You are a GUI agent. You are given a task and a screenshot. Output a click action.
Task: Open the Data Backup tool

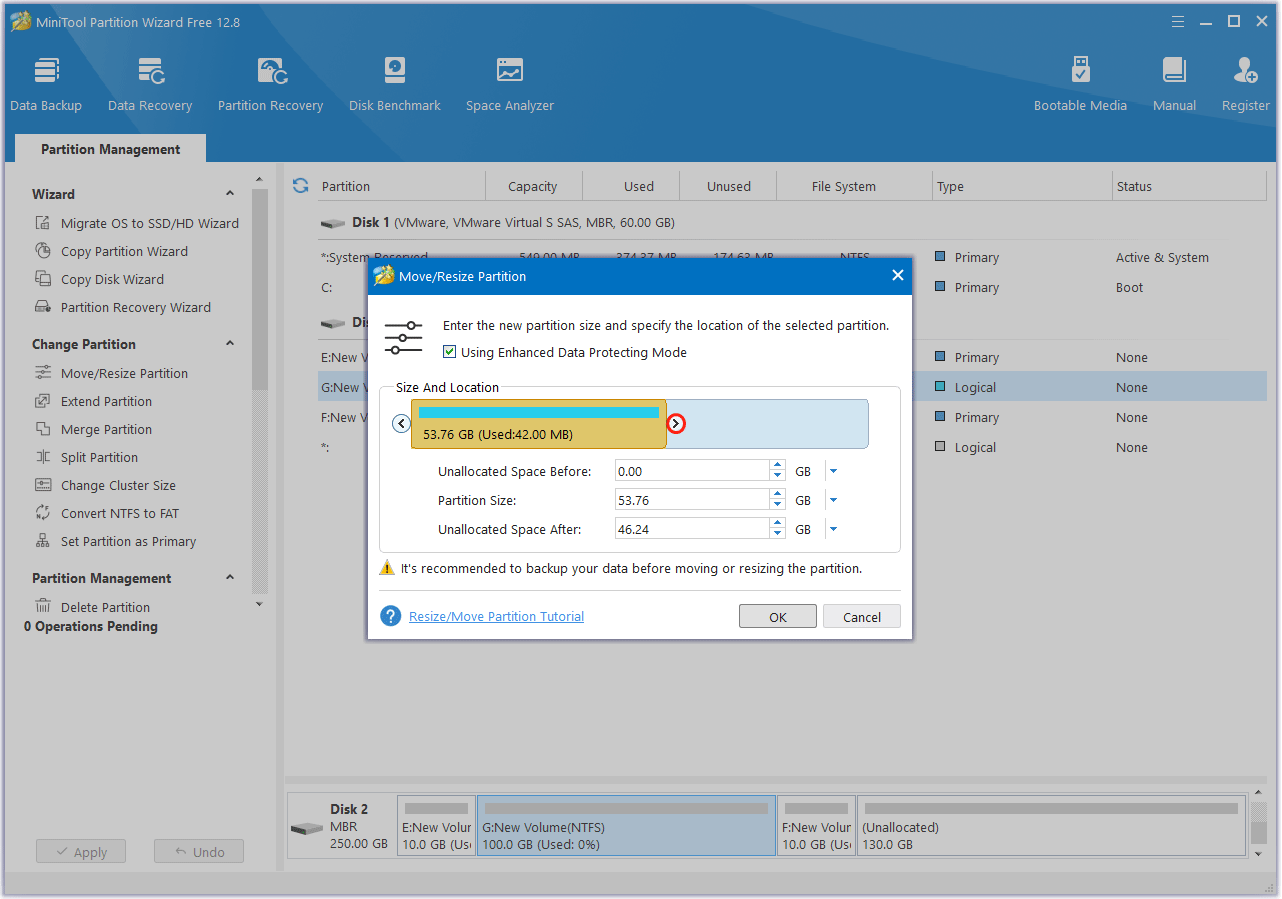point(46,84)
